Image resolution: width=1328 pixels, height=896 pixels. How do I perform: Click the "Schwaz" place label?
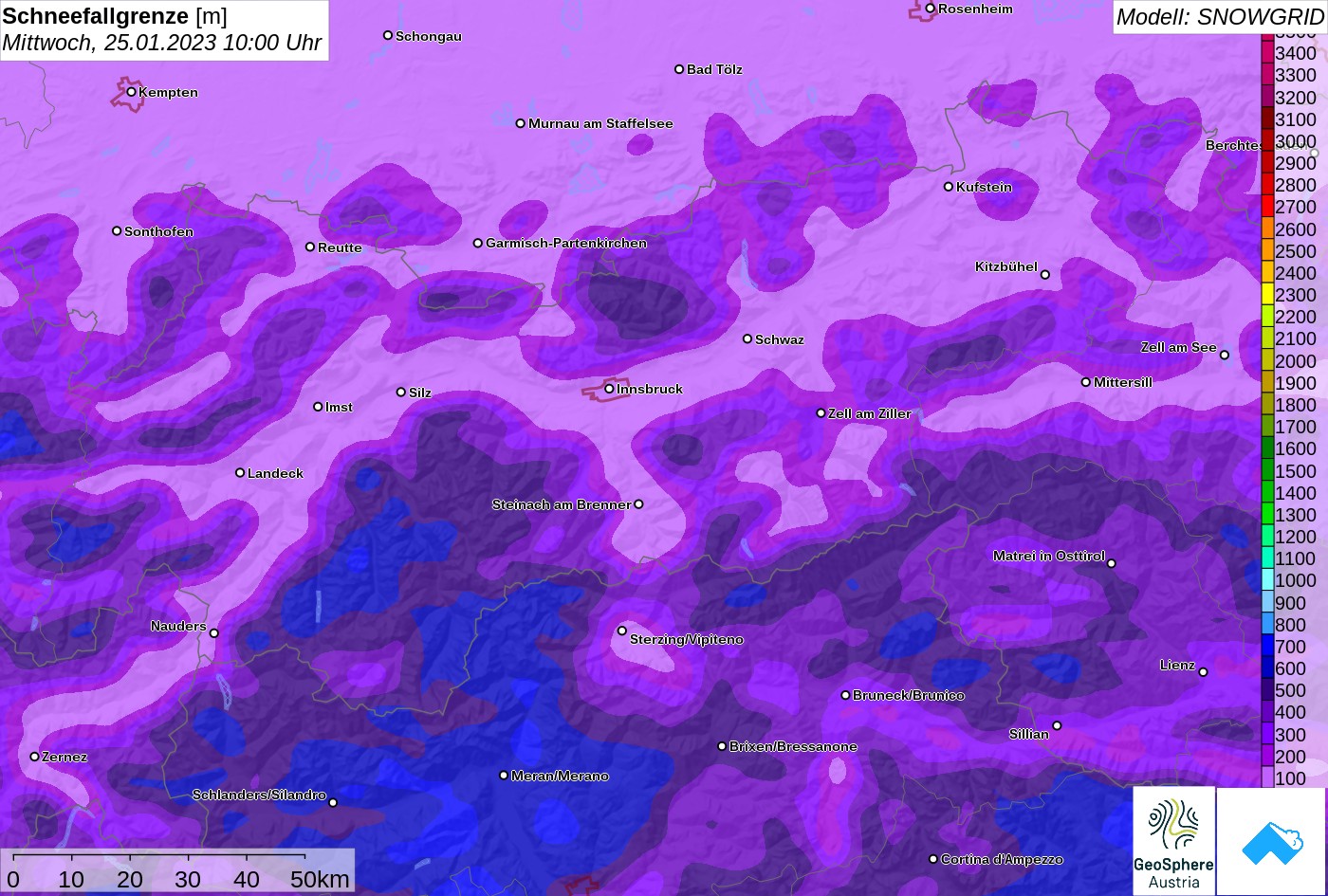pyautogui.click(x=780, y=339)
